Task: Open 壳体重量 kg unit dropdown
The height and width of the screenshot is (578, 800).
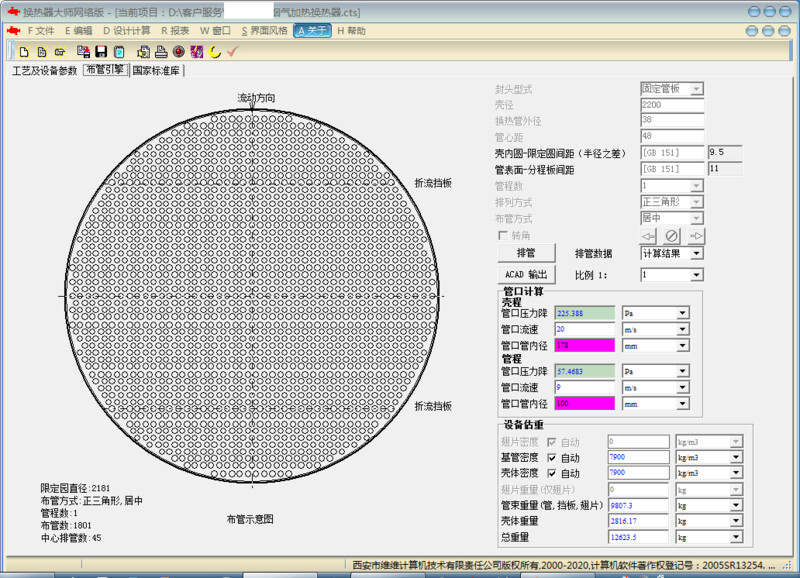Action: click(x=736, y=521)
